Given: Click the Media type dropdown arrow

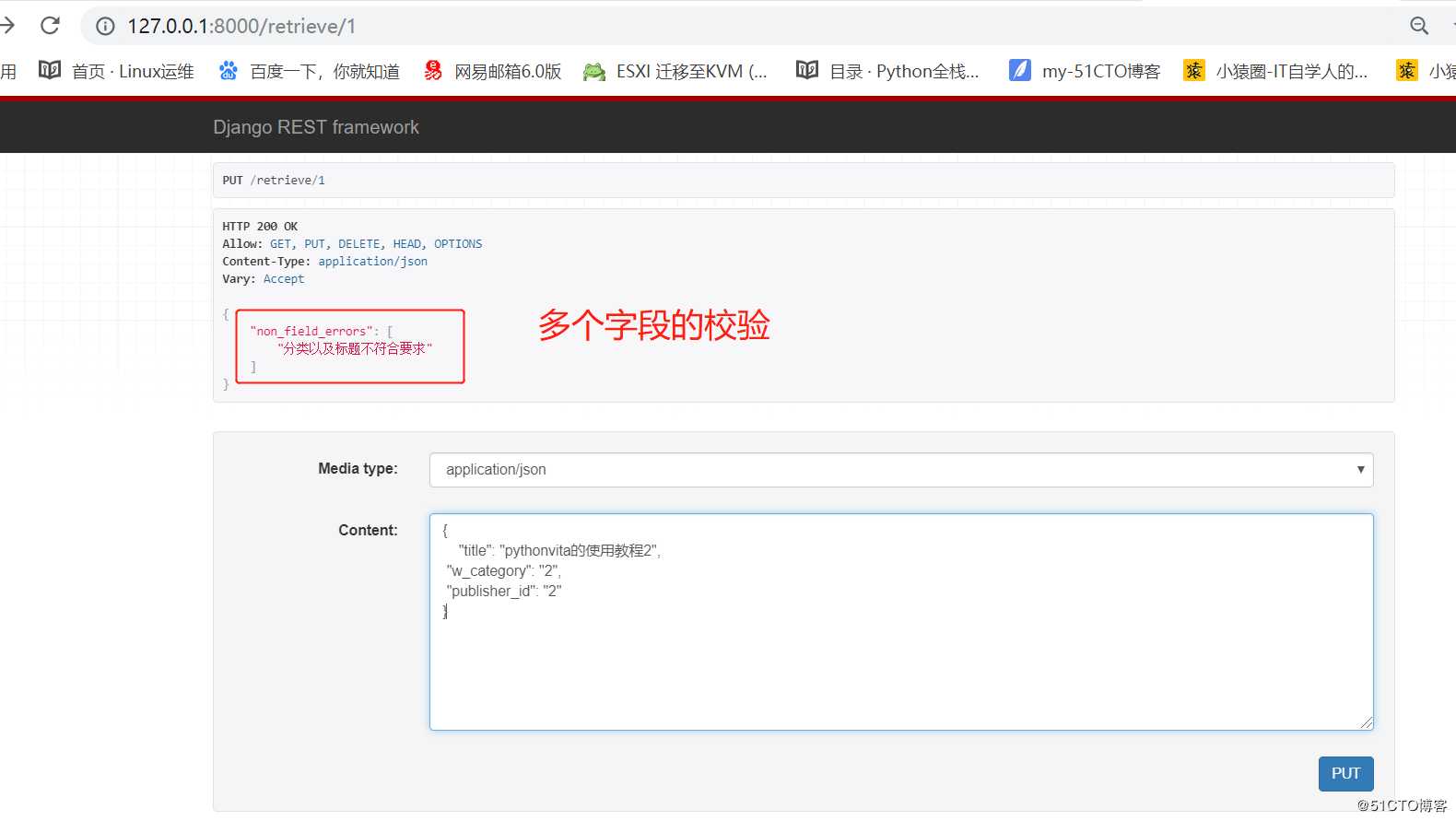Looking at the screenshot, I should coord(1360,470).
